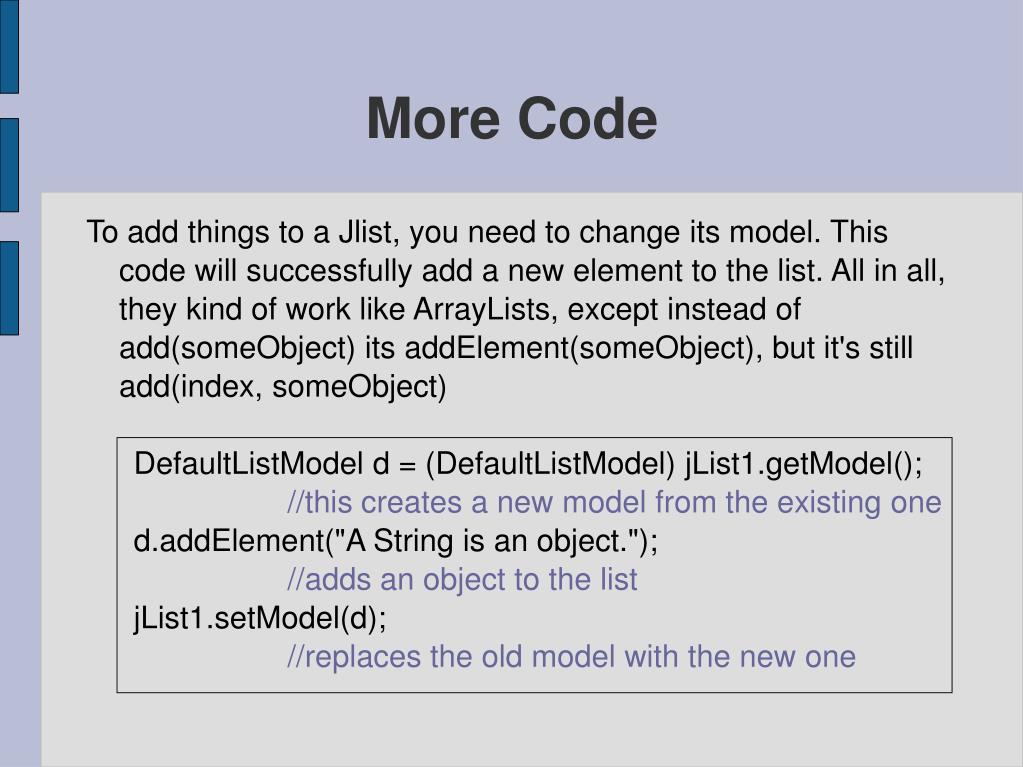Click the jList1.setModel(d) code line
Viewport: 1023px width, 767px height.
[260, 618]
